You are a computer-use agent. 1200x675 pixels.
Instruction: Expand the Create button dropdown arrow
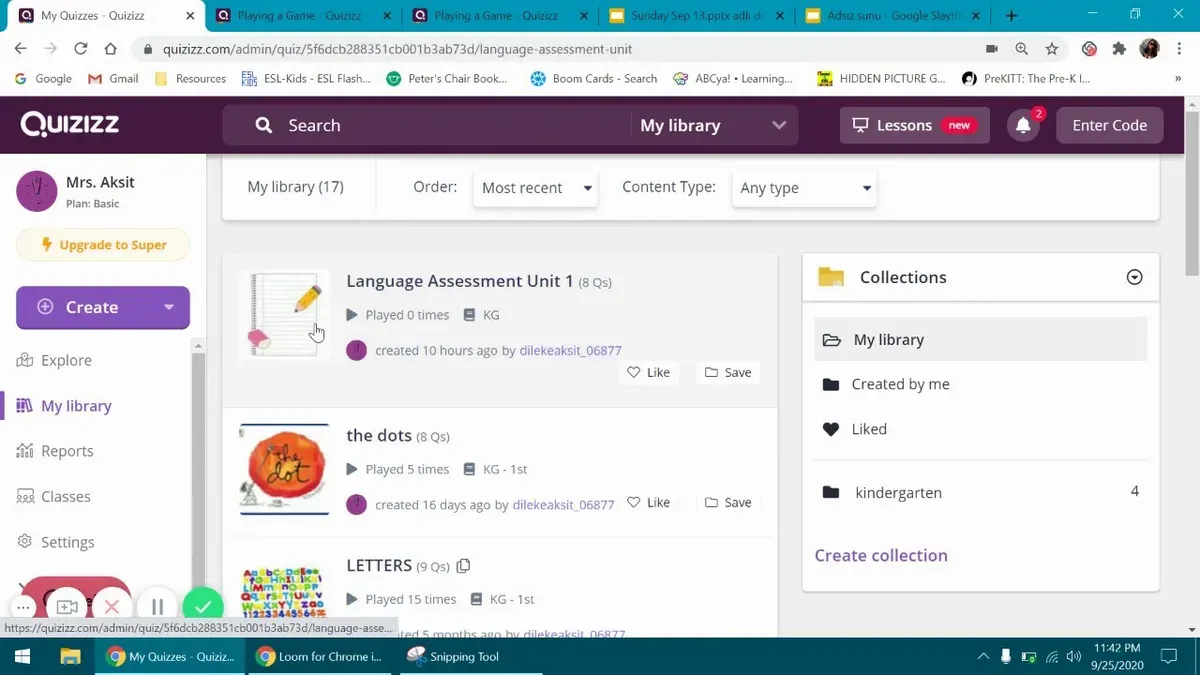(x=169, y=307)
